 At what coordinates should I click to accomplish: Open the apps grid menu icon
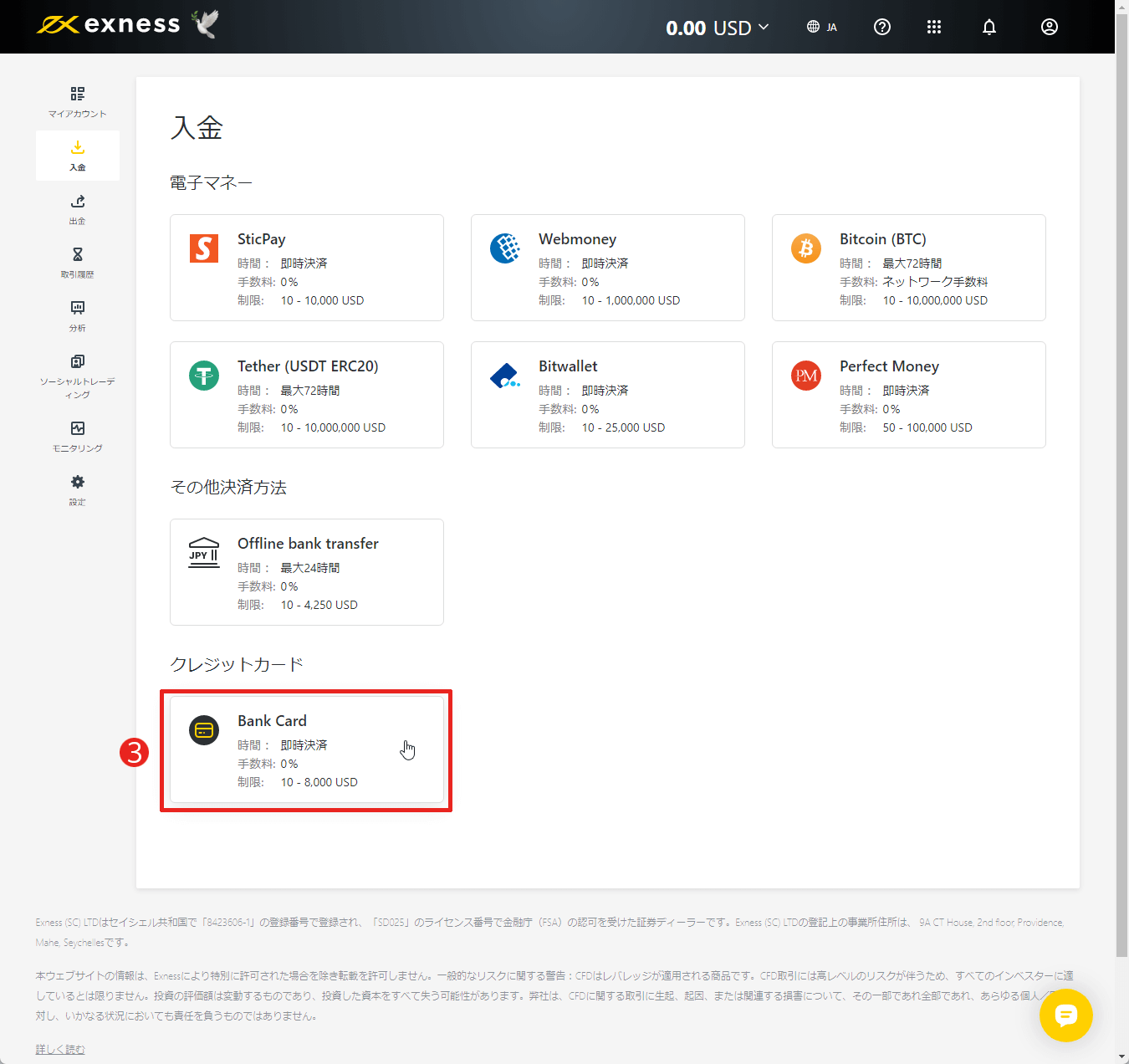pyautogui.click(x=934, y=27)
